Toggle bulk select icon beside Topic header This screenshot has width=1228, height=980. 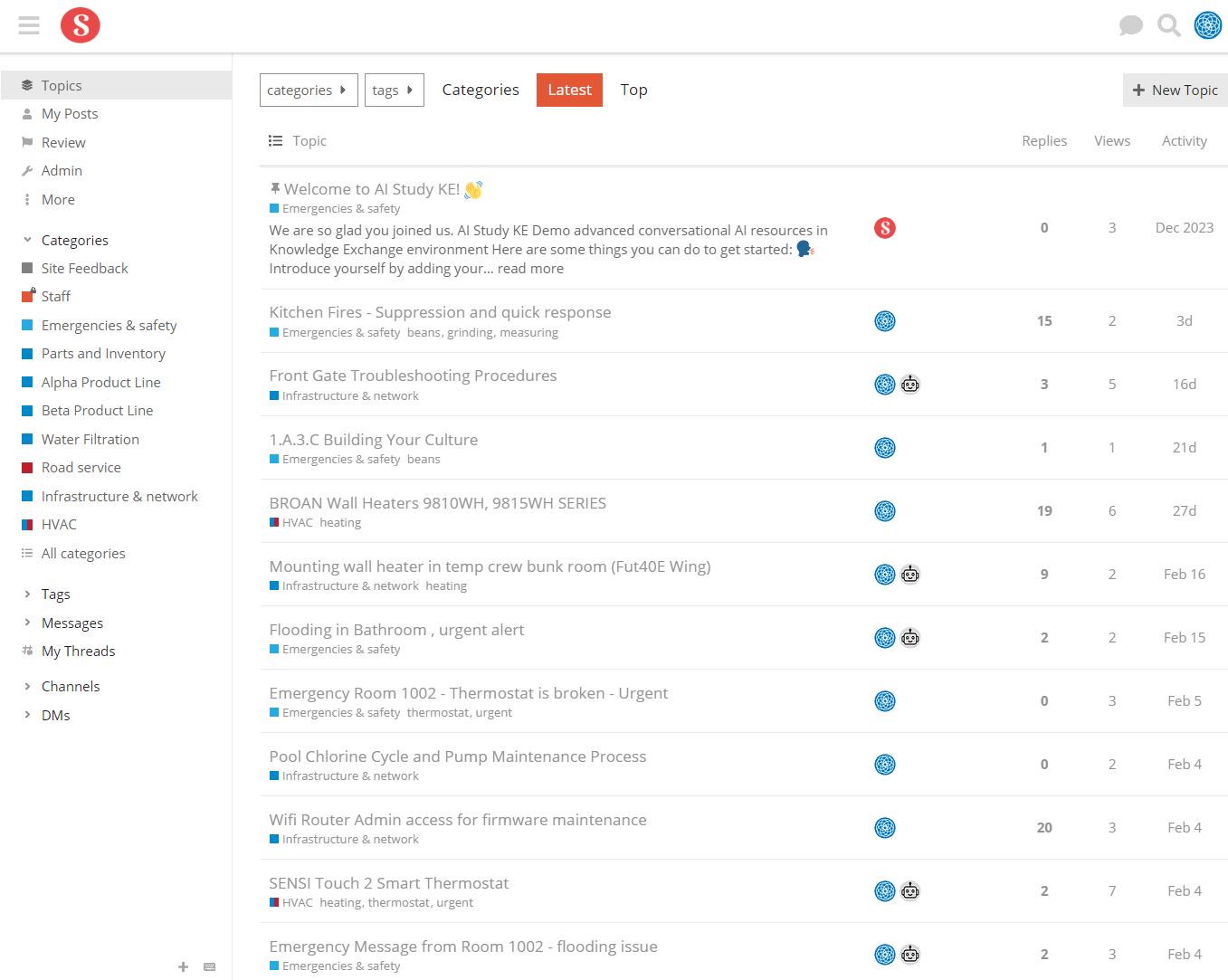(x=275, y=141)
